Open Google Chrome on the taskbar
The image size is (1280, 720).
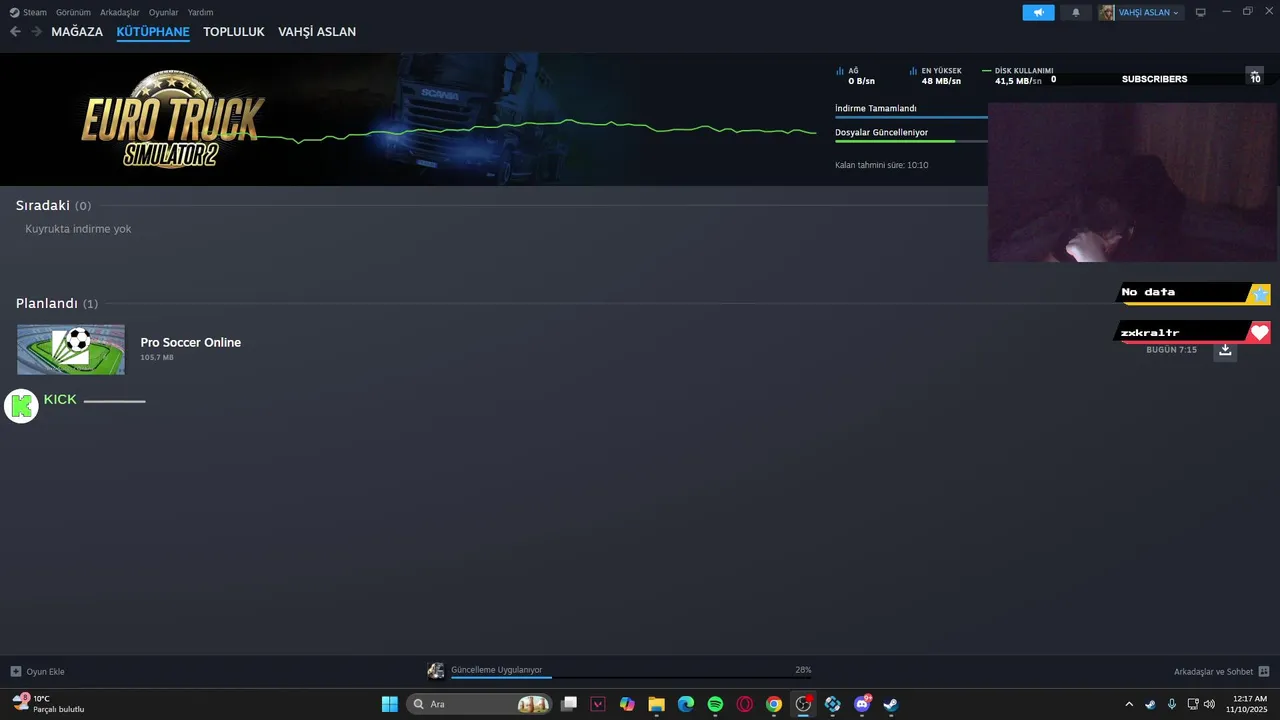tap(774, 704)
